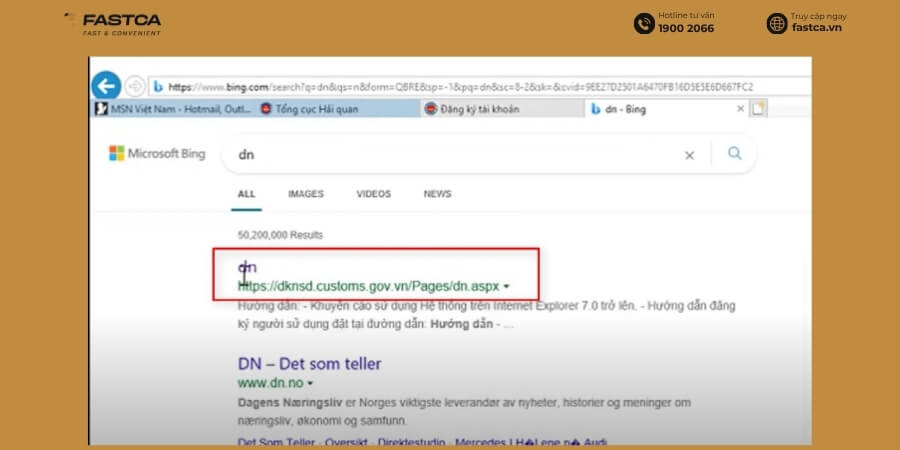The image size is (900, 450).
Task: Click the magnifier search button
Action: 735,153
